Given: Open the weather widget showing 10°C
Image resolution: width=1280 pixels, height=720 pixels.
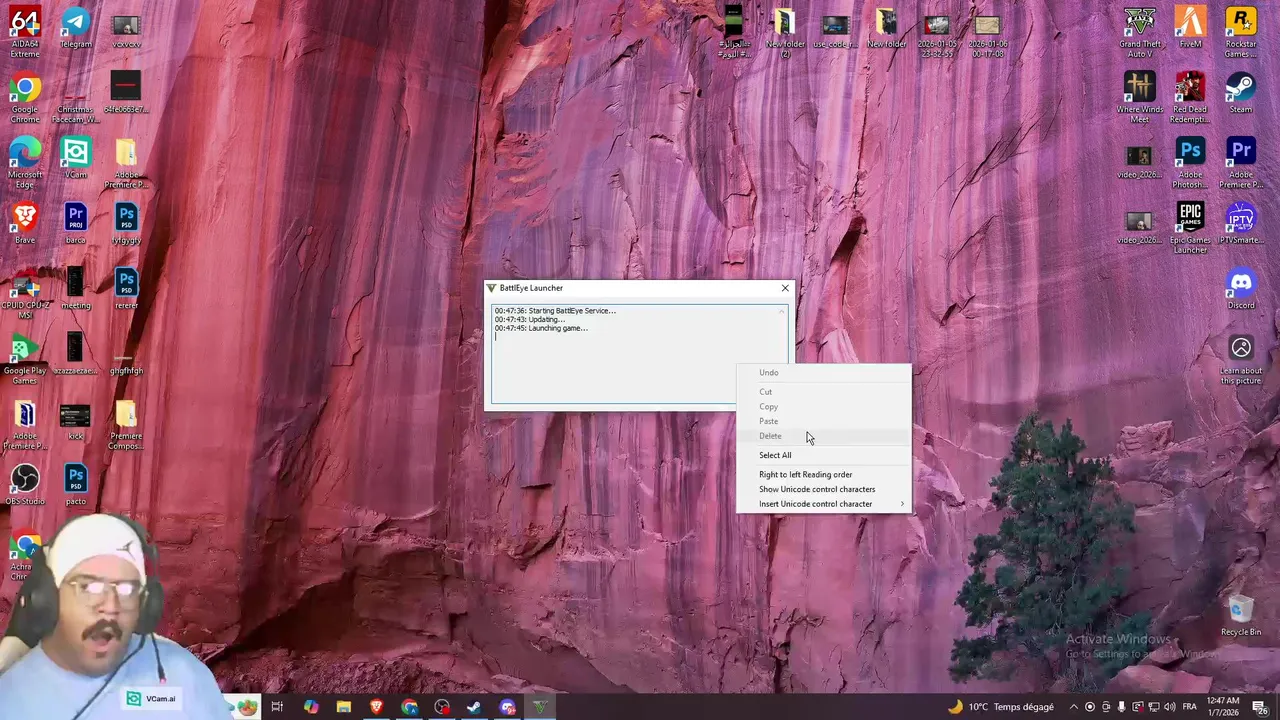Looking at the screenshot, I should (x=1000, y=707).
